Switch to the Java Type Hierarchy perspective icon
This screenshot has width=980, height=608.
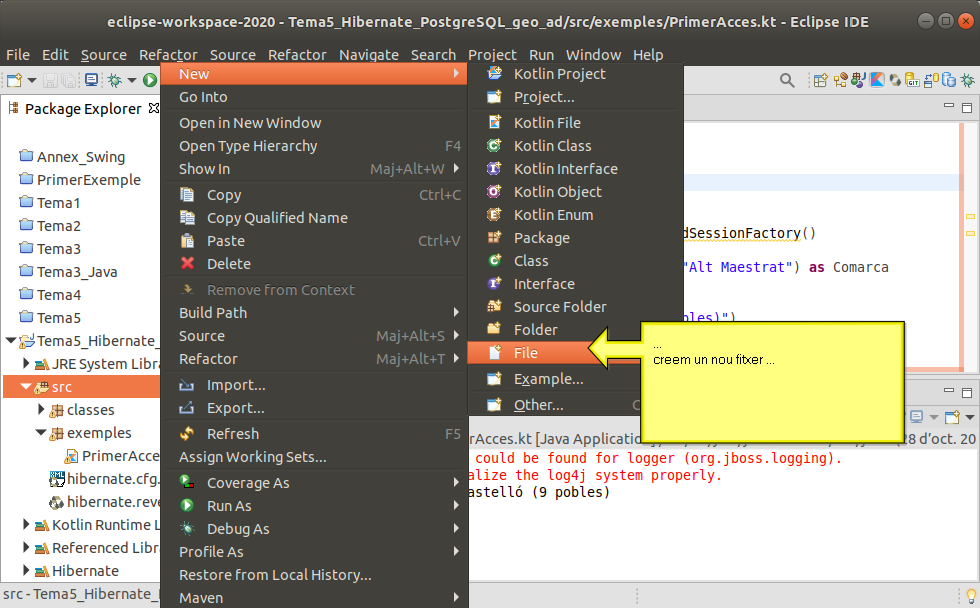point(840,80)
